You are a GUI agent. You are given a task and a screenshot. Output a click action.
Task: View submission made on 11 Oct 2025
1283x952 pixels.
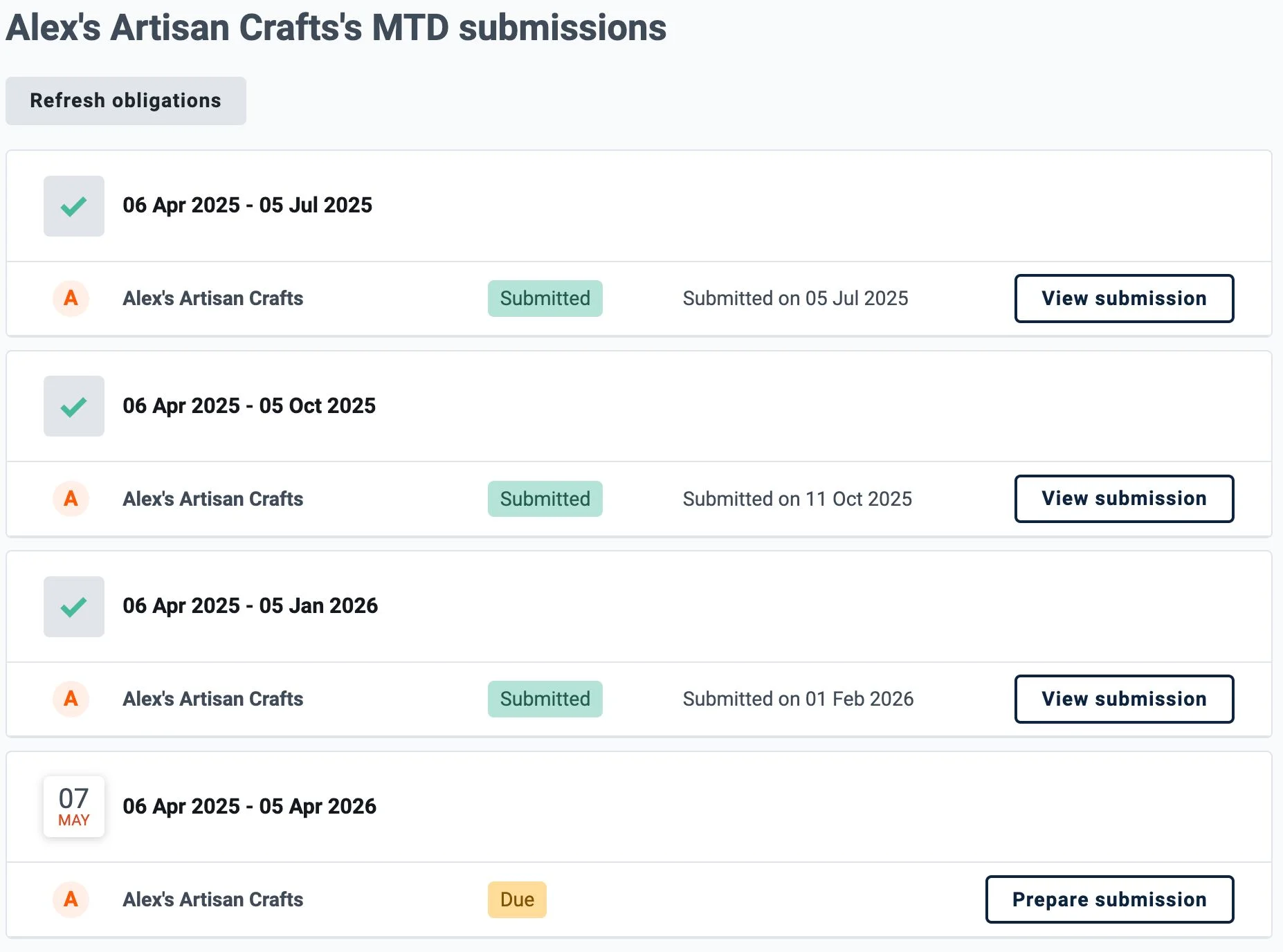point(1123,499)
